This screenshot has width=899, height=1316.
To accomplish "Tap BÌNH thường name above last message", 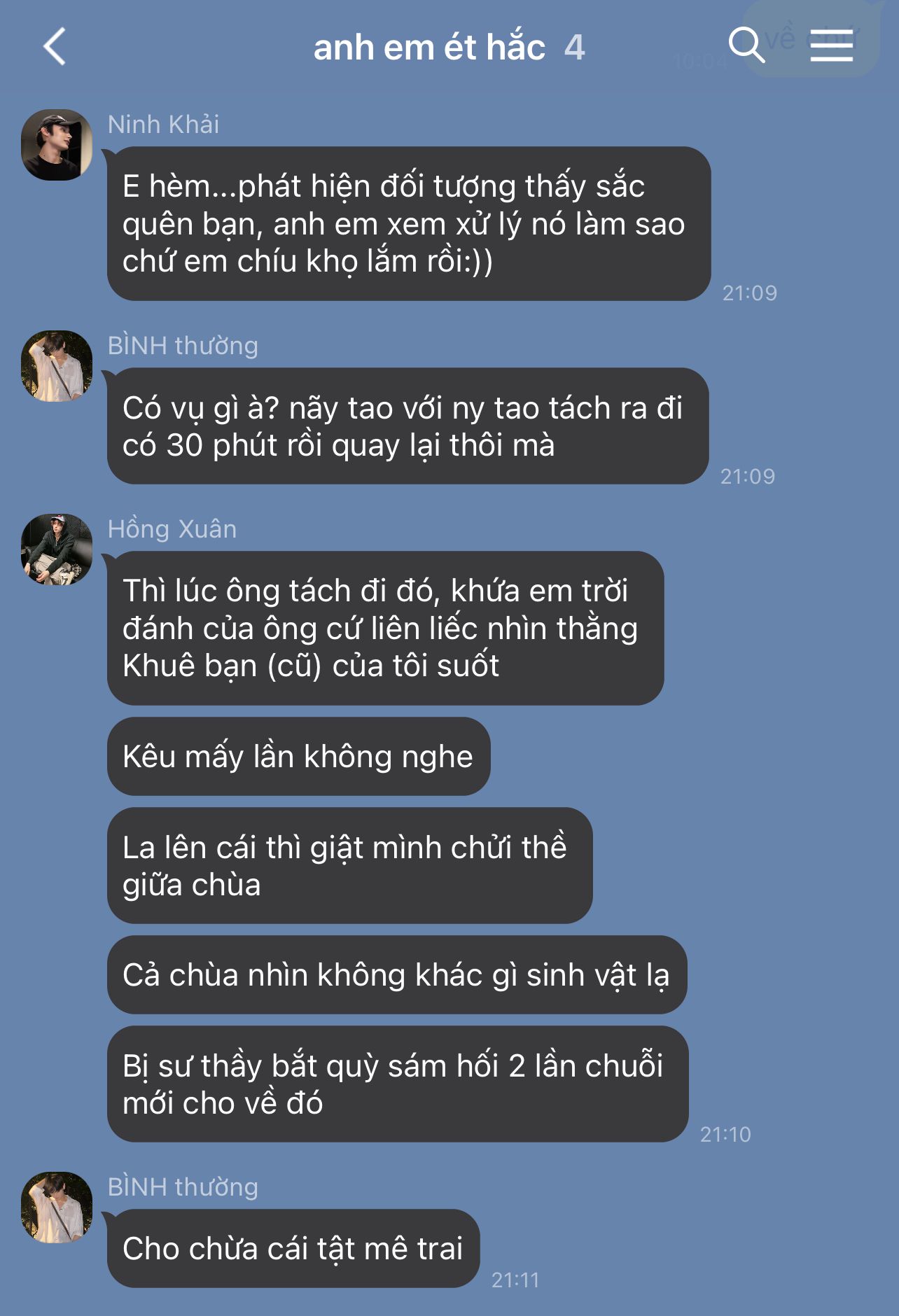I will (x=183, y=1187).
